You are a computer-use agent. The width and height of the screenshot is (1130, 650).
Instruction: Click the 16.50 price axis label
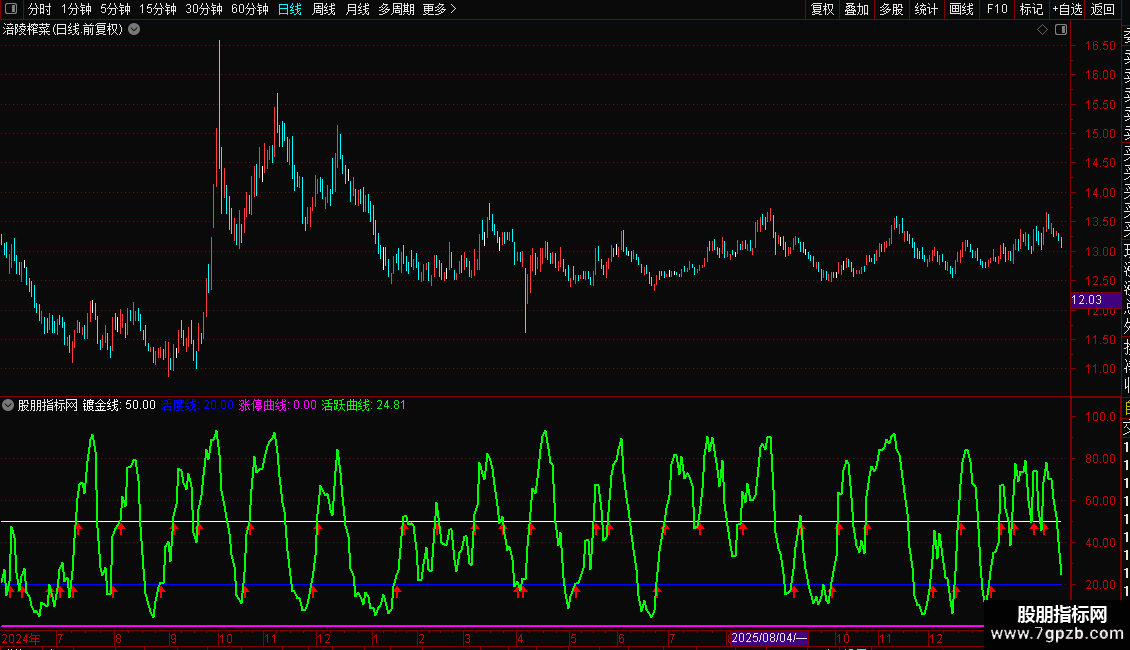pyautogui.click(x=1100, y=45)
